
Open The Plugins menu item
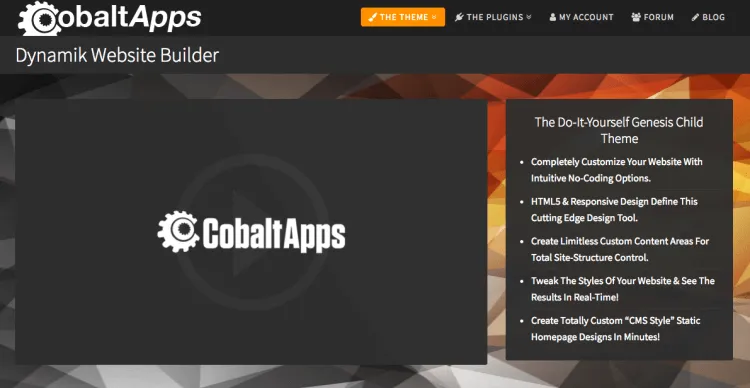click(x=493, y=17)
